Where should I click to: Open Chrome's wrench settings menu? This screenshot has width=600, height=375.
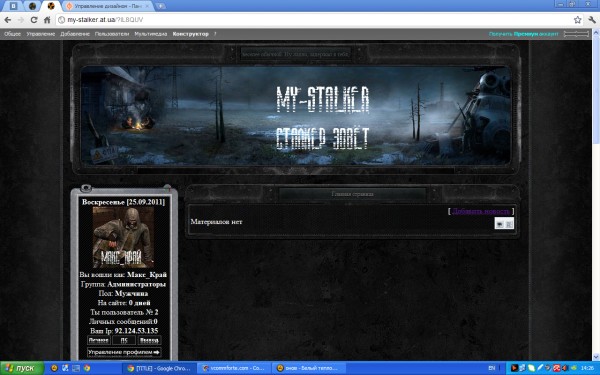pyautogui.click(x=592, y=20)
